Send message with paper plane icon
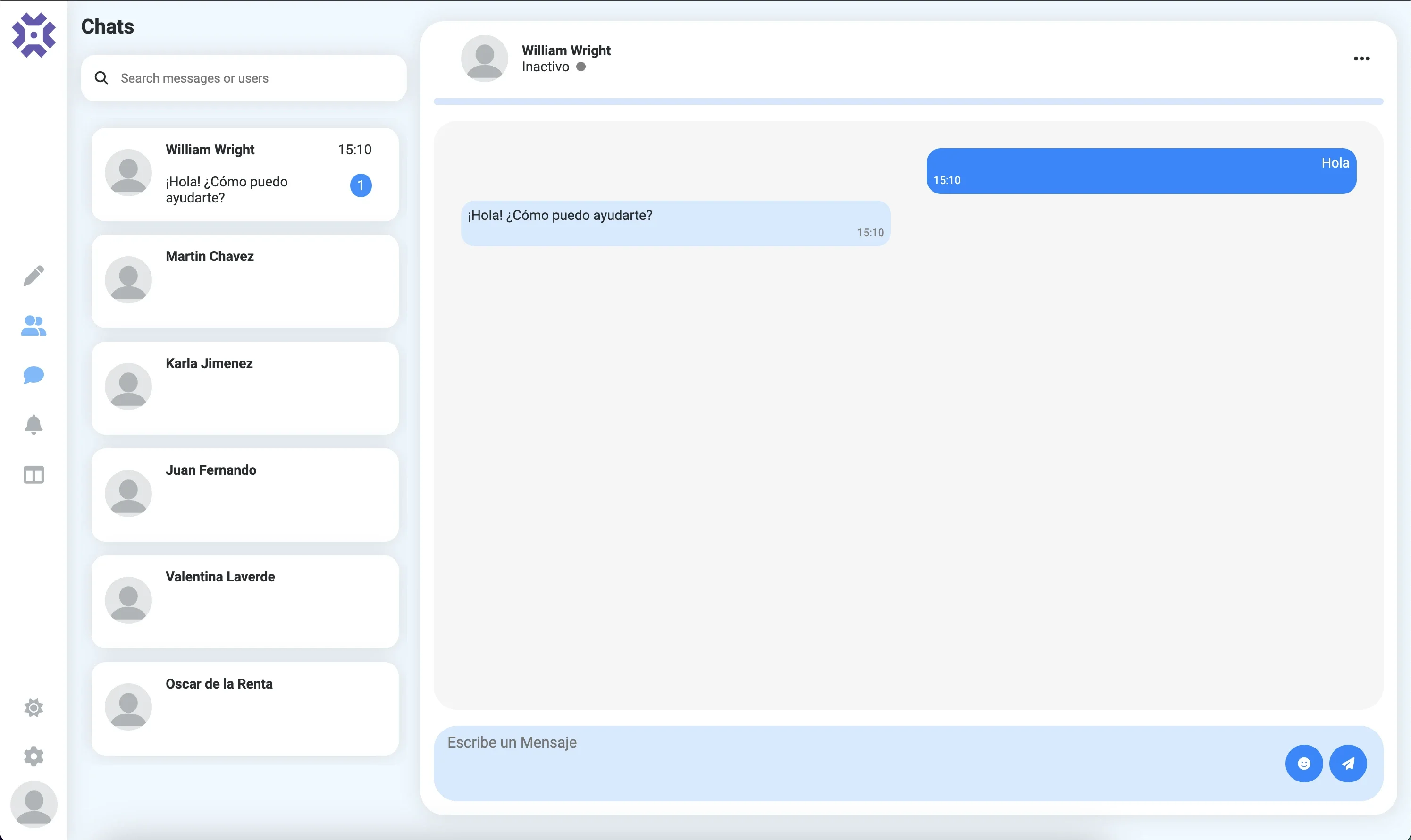 click(1349, 763)
